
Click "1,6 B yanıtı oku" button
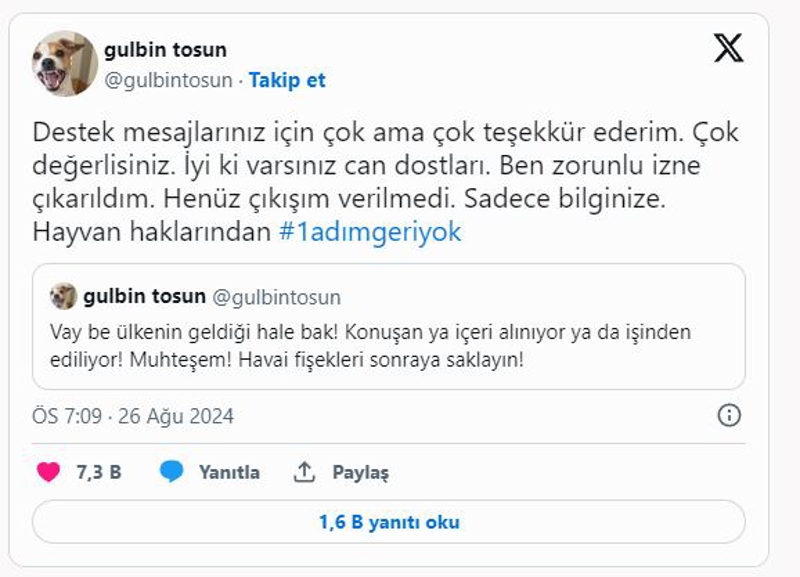pos(389,522)
